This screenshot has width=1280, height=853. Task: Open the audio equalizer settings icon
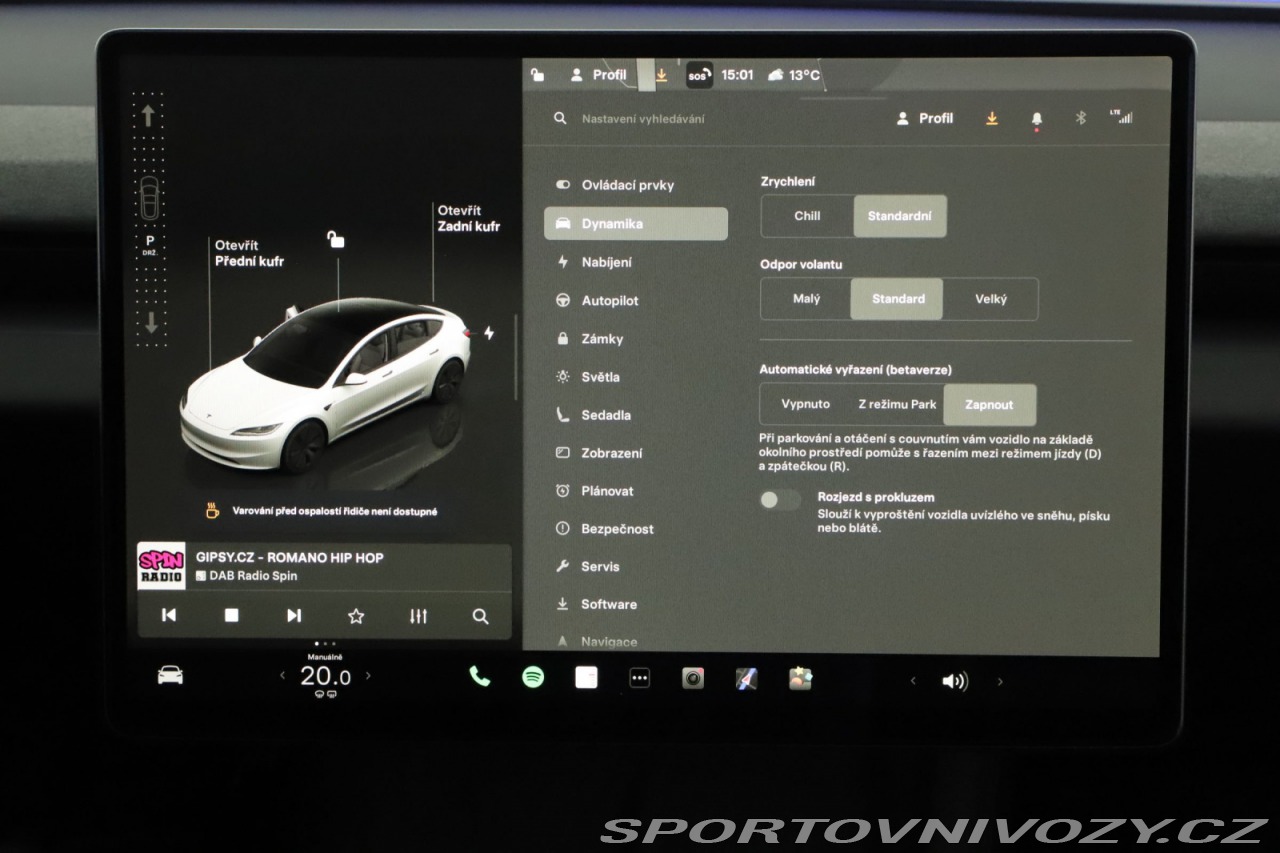point(418,616)
